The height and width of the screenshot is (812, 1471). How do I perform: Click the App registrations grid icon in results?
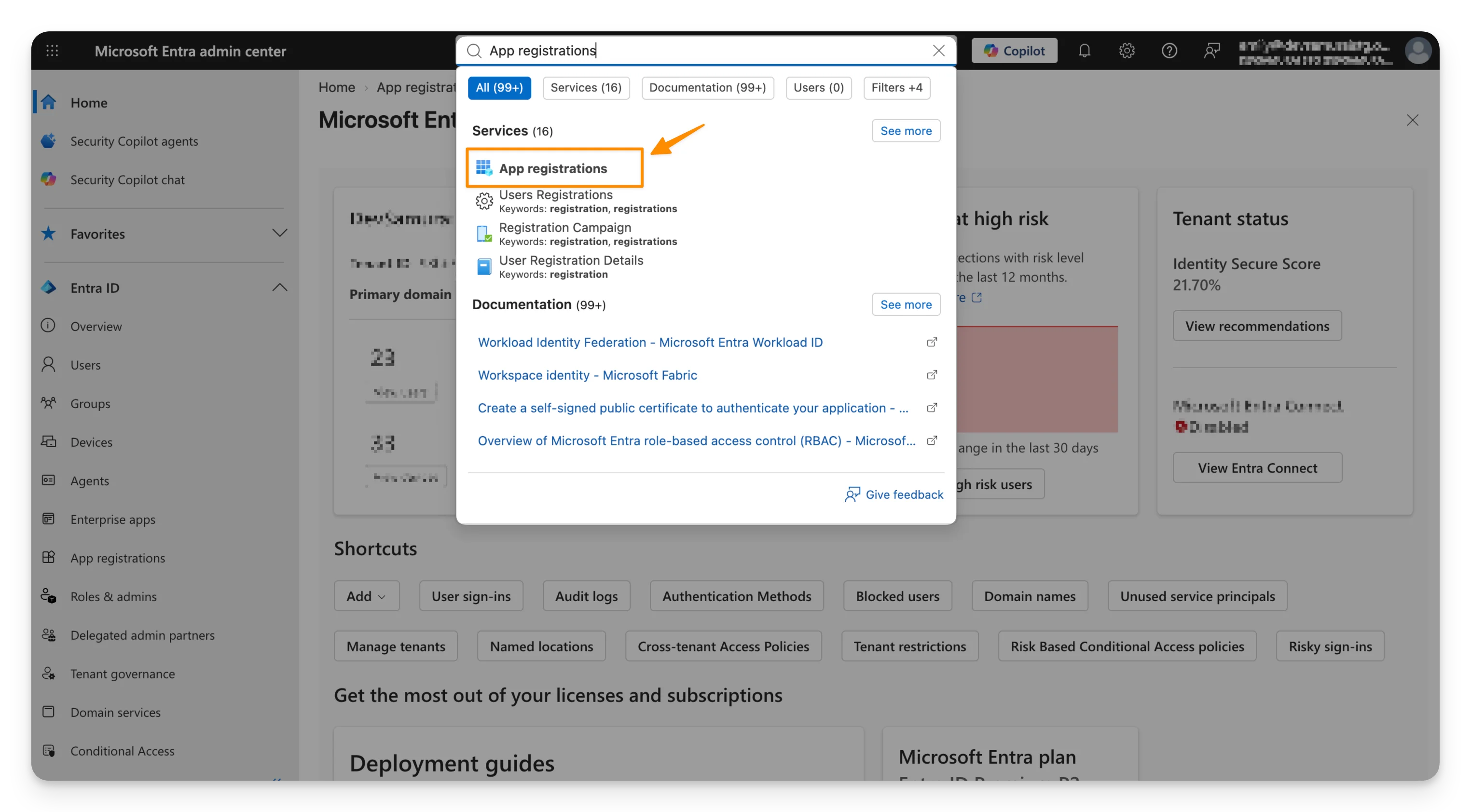(x=484, y=168)
